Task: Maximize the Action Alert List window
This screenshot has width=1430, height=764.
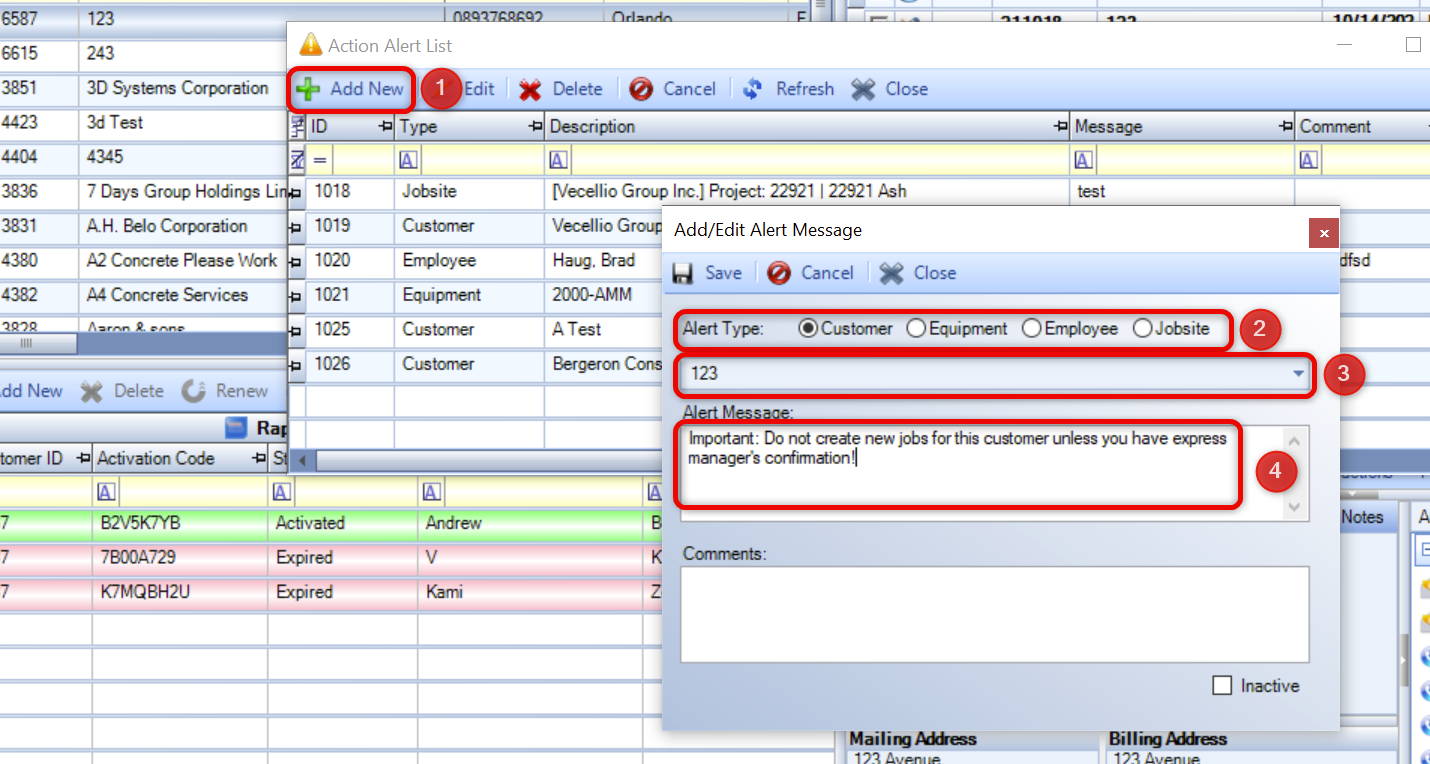Action: [1413, 45]
